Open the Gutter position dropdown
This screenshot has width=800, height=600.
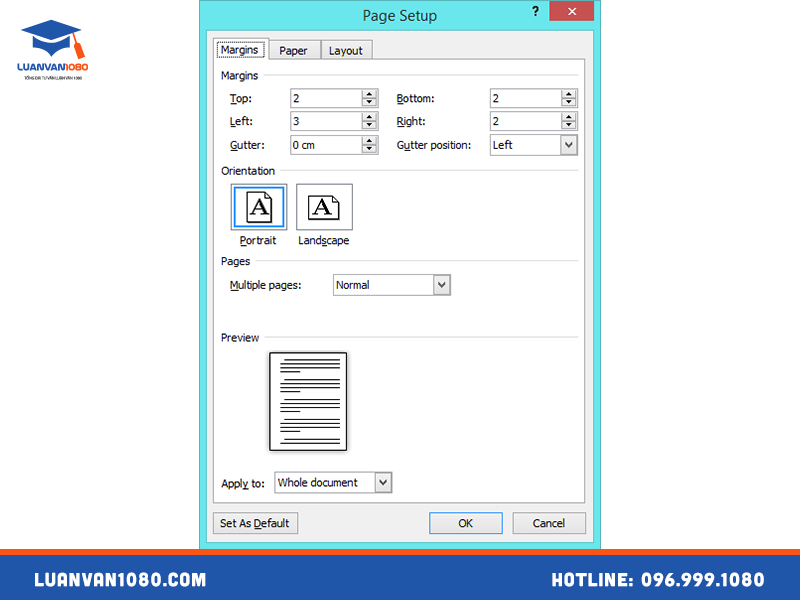click(568, 145)
